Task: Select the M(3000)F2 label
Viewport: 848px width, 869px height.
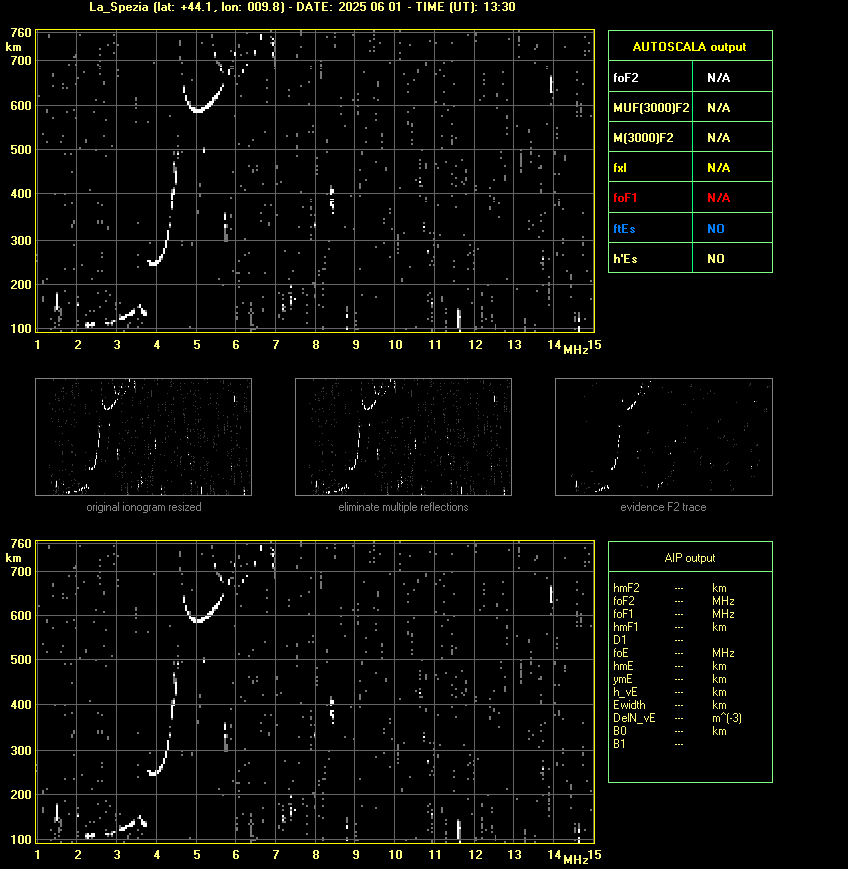Action: point(643,137)
